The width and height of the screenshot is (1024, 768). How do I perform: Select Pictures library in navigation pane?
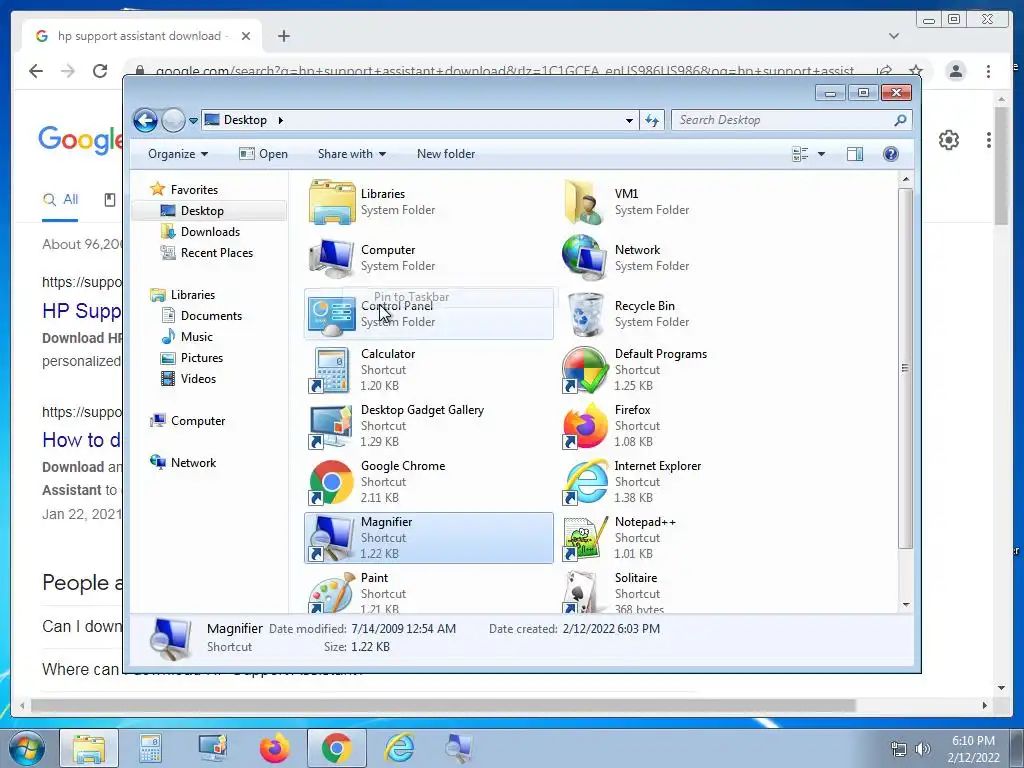pyautogui.click(x=201, y=358)
